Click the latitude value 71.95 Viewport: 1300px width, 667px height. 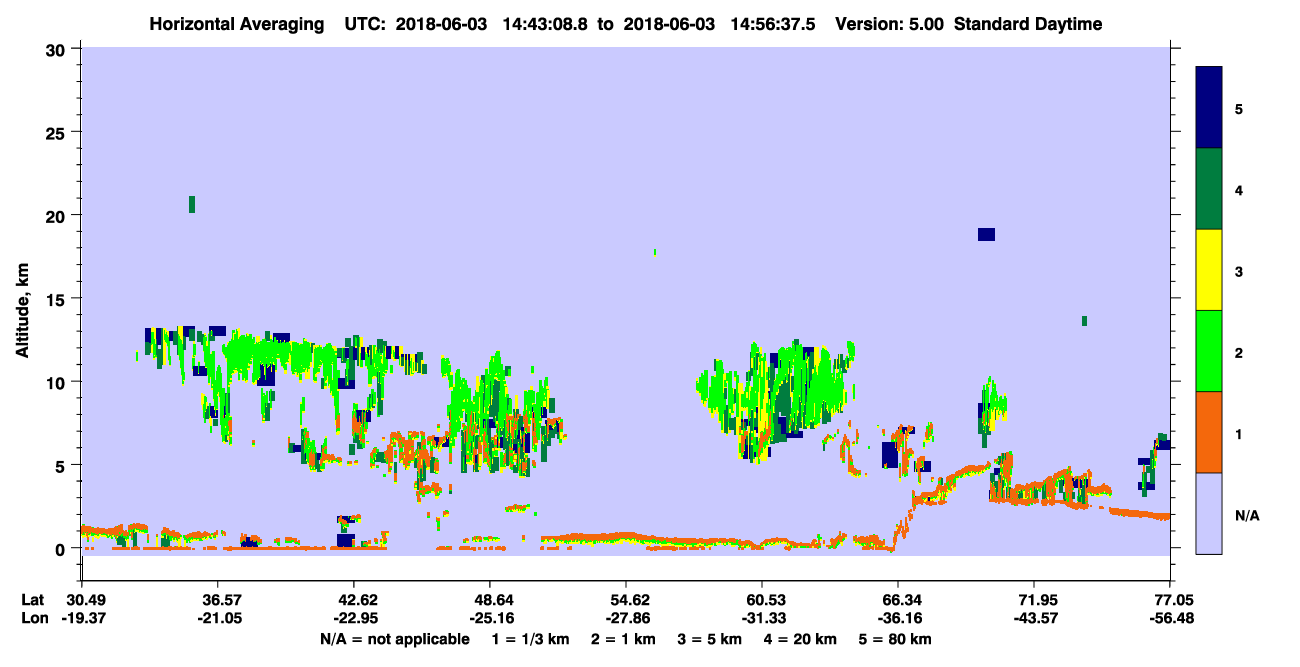click(1033, 600)
